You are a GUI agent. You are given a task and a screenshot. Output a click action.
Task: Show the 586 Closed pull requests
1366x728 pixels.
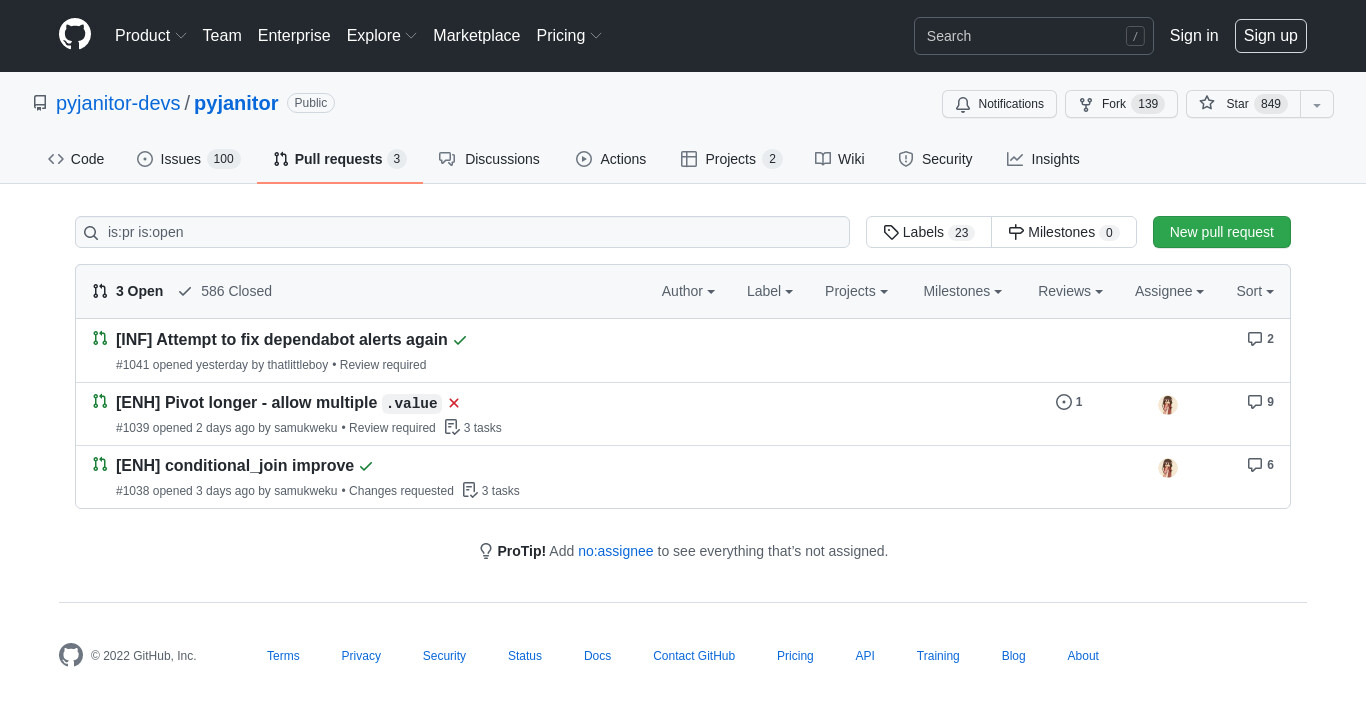tap(225, 291)
